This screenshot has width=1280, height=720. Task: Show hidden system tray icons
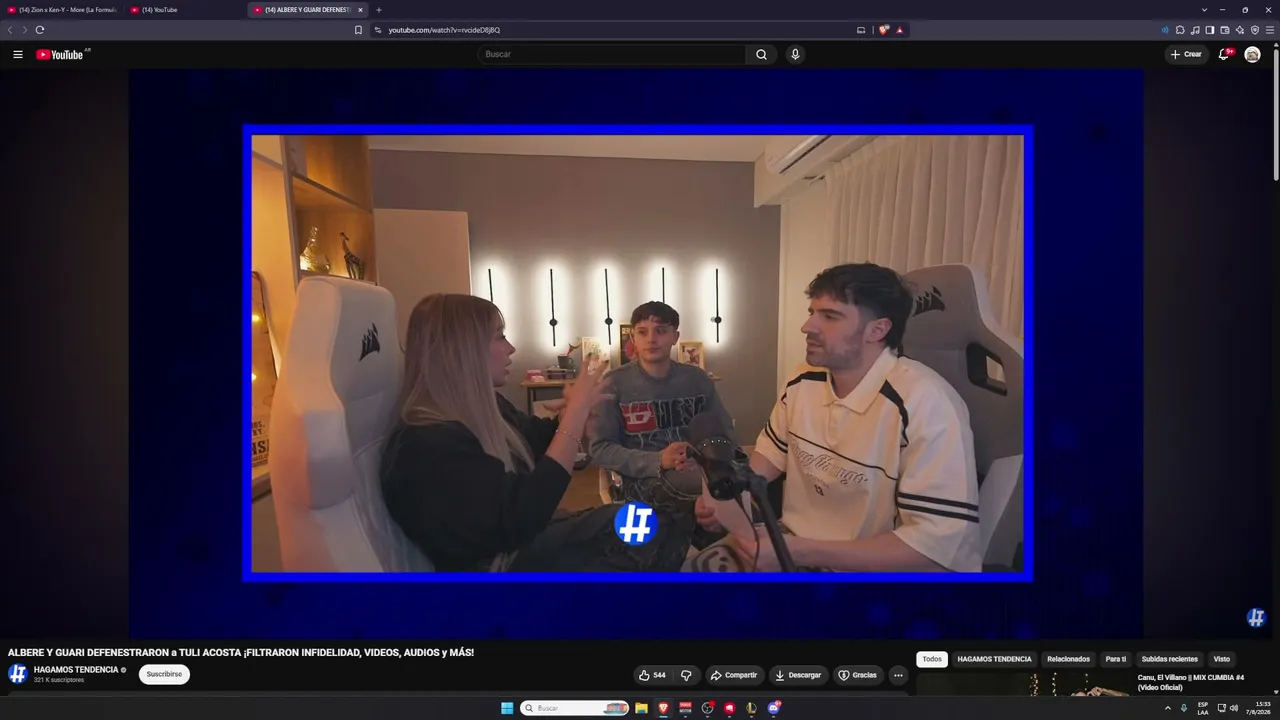tap(1167, 708)
